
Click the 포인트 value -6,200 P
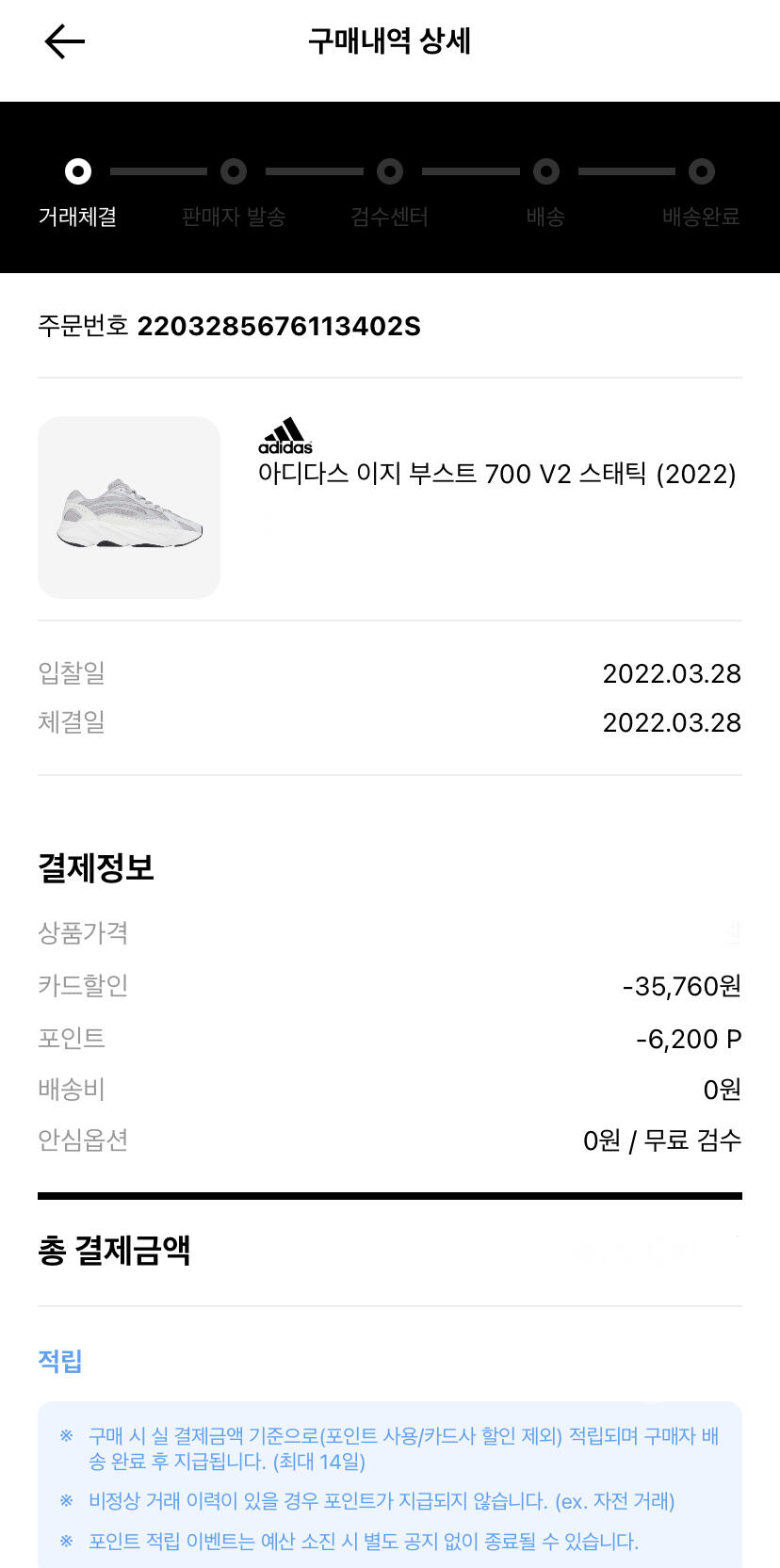pos(689,1039)
